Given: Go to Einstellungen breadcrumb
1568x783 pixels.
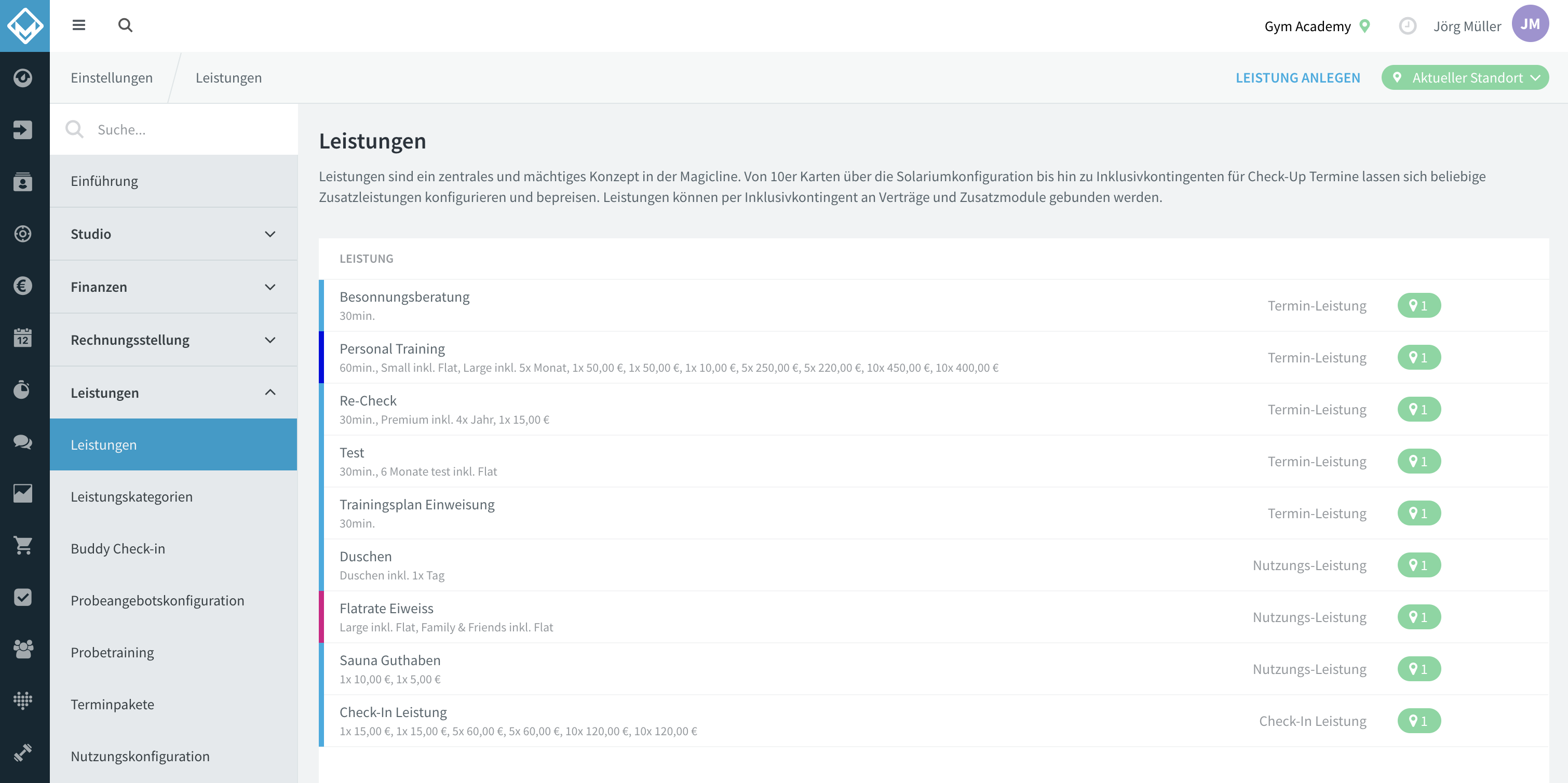Looking at the screenshot, I should [112, 78].
